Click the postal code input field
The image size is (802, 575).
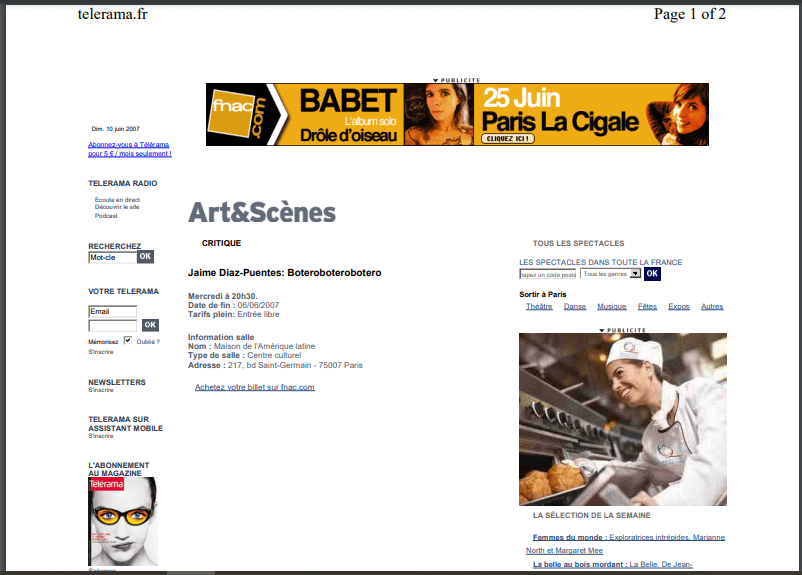[547, 274]
